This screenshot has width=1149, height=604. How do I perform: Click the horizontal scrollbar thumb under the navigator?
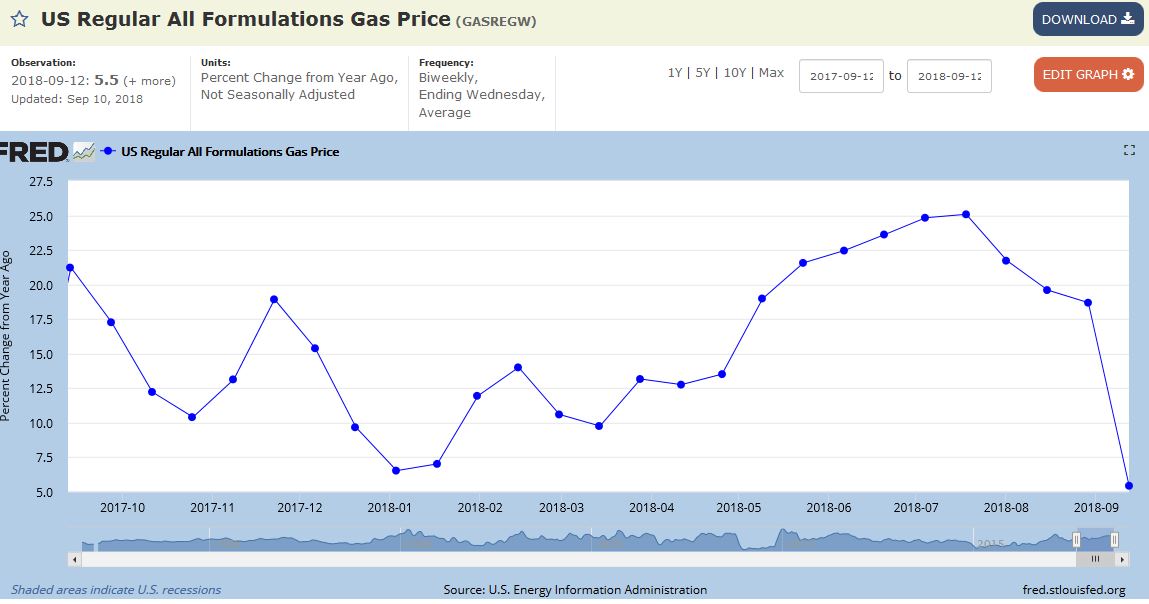tap(1095, 558)
